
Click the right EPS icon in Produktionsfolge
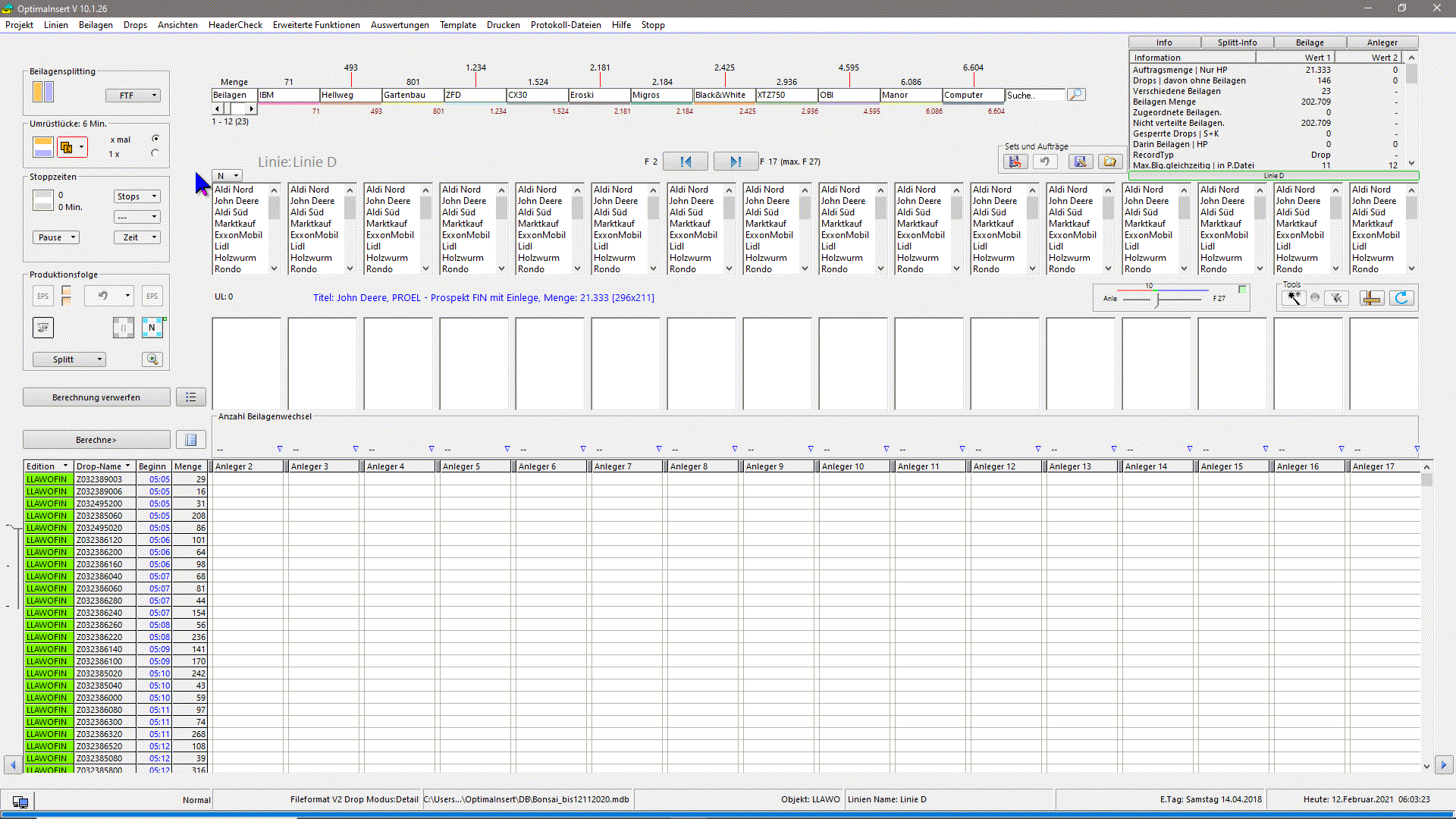pos(152,297)
